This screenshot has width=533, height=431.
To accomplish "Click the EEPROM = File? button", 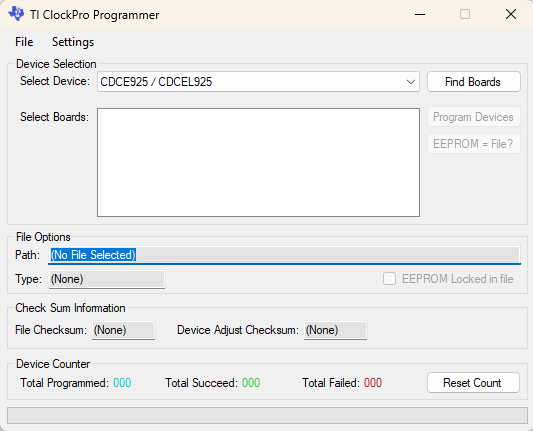I will (474, 144).
